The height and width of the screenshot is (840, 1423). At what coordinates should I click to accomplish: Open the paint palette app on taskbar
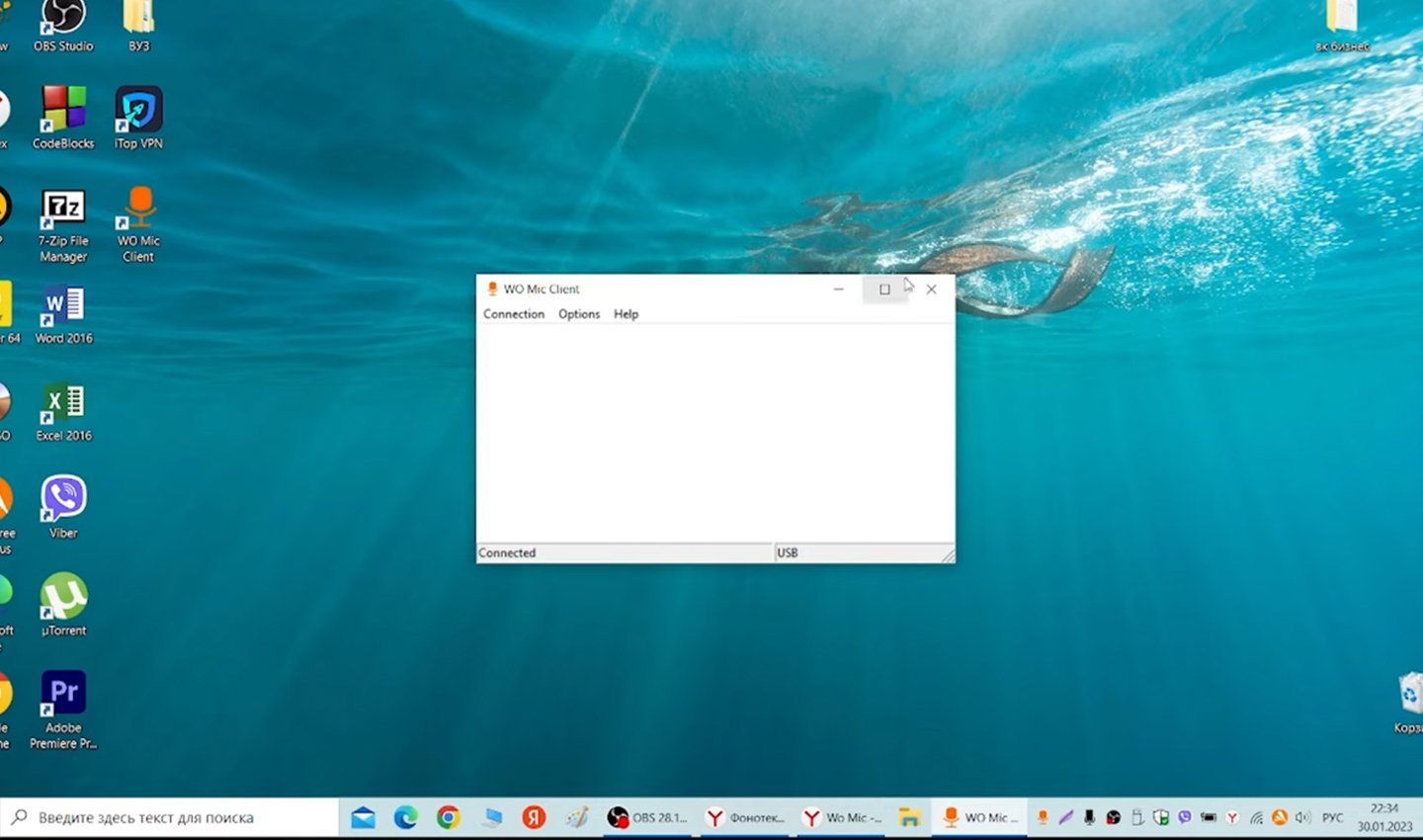point(577,817)
